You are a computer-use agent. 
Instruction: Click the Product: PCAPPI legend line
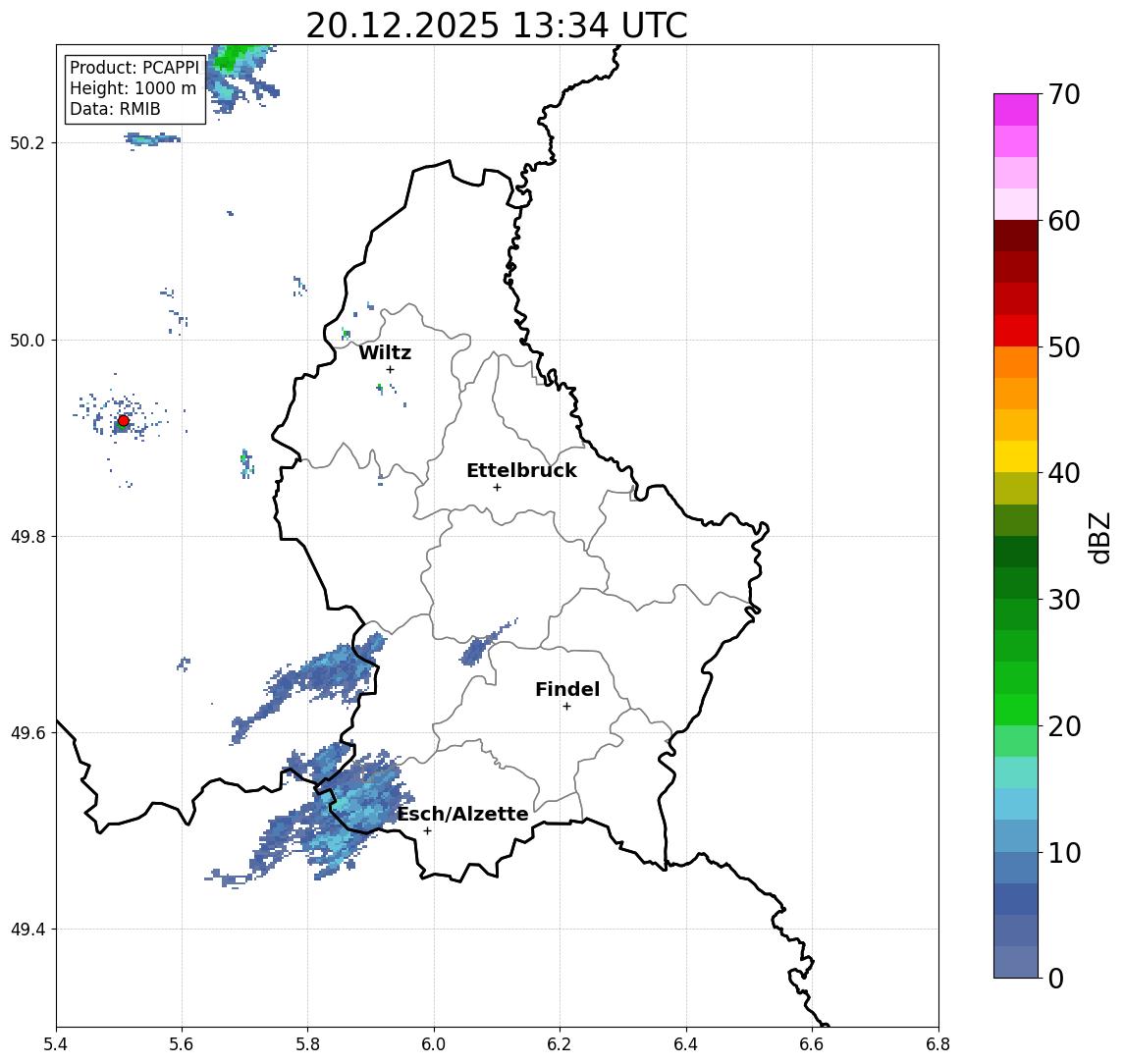134,68
